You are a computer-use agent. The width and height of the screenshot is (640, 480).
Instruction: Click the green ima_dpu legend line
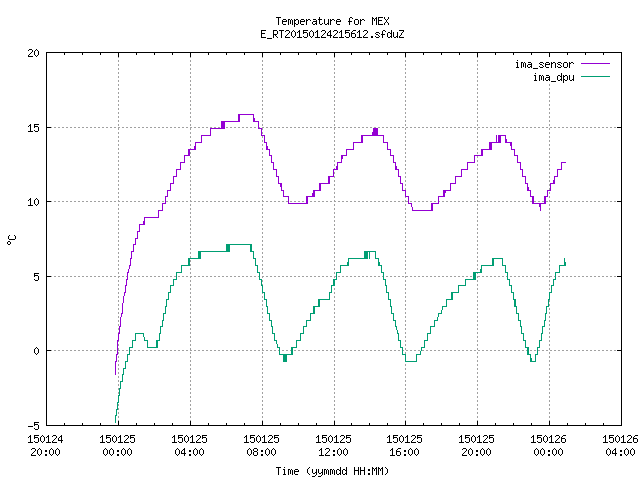pos(596,77)
